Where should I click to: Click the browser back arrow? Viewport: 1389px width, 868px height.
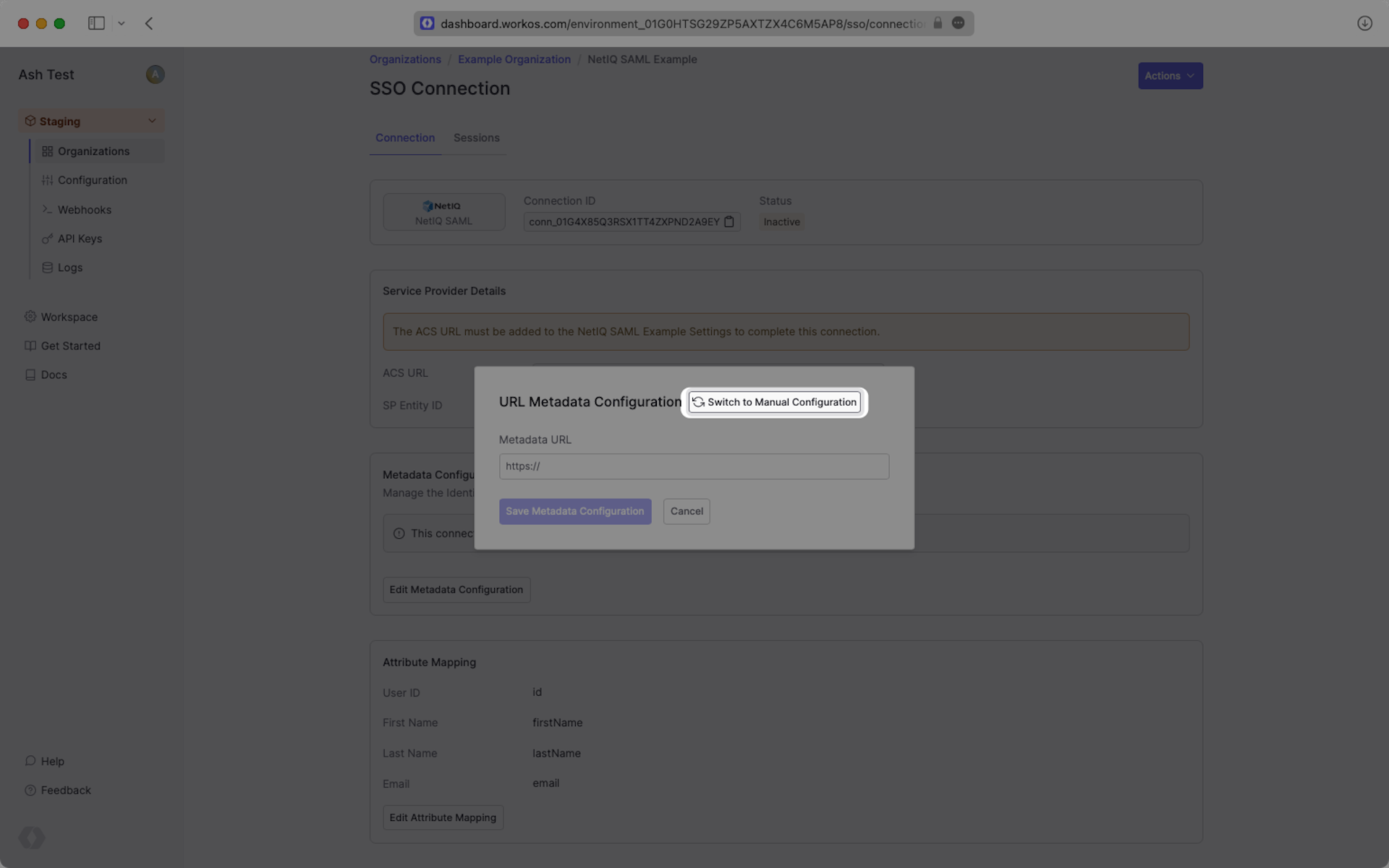149,23
